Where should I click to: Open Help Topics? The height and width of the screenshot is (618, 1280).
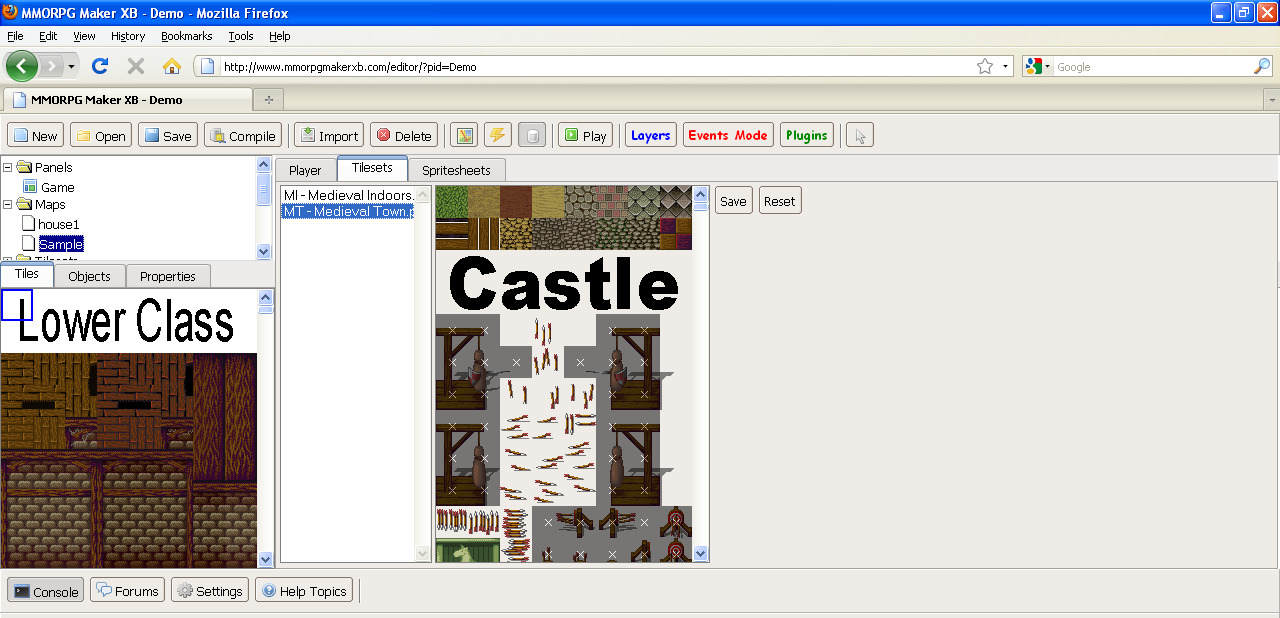(304, 591)
